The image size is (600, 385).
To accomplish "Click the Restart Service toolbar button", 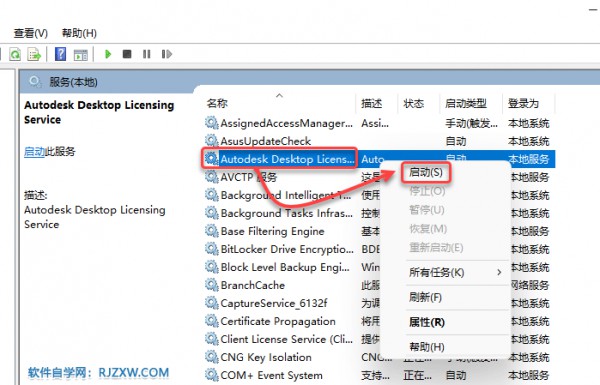I will click(x=166, y=54).
